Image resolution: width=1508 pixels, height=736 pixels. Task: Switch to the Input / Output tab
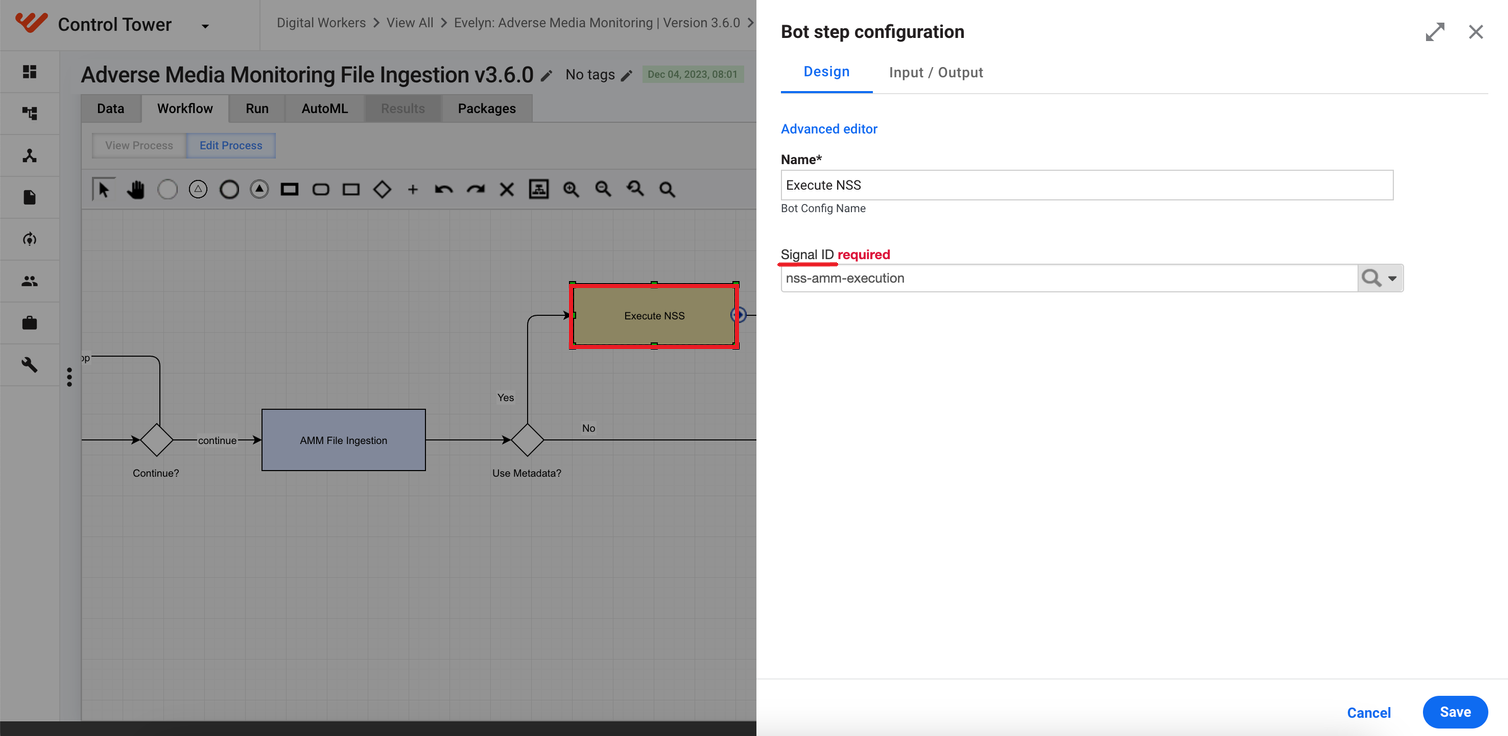pos(936,73)
